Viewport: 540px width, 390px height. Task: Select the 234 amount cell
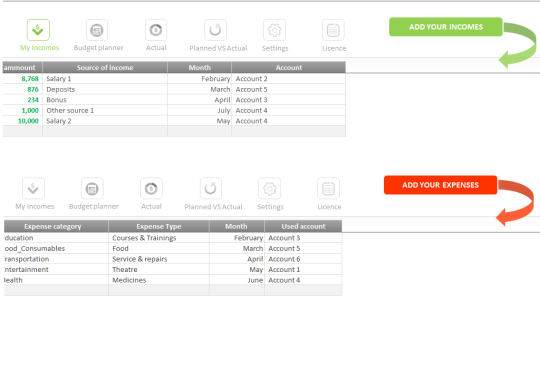22,100
